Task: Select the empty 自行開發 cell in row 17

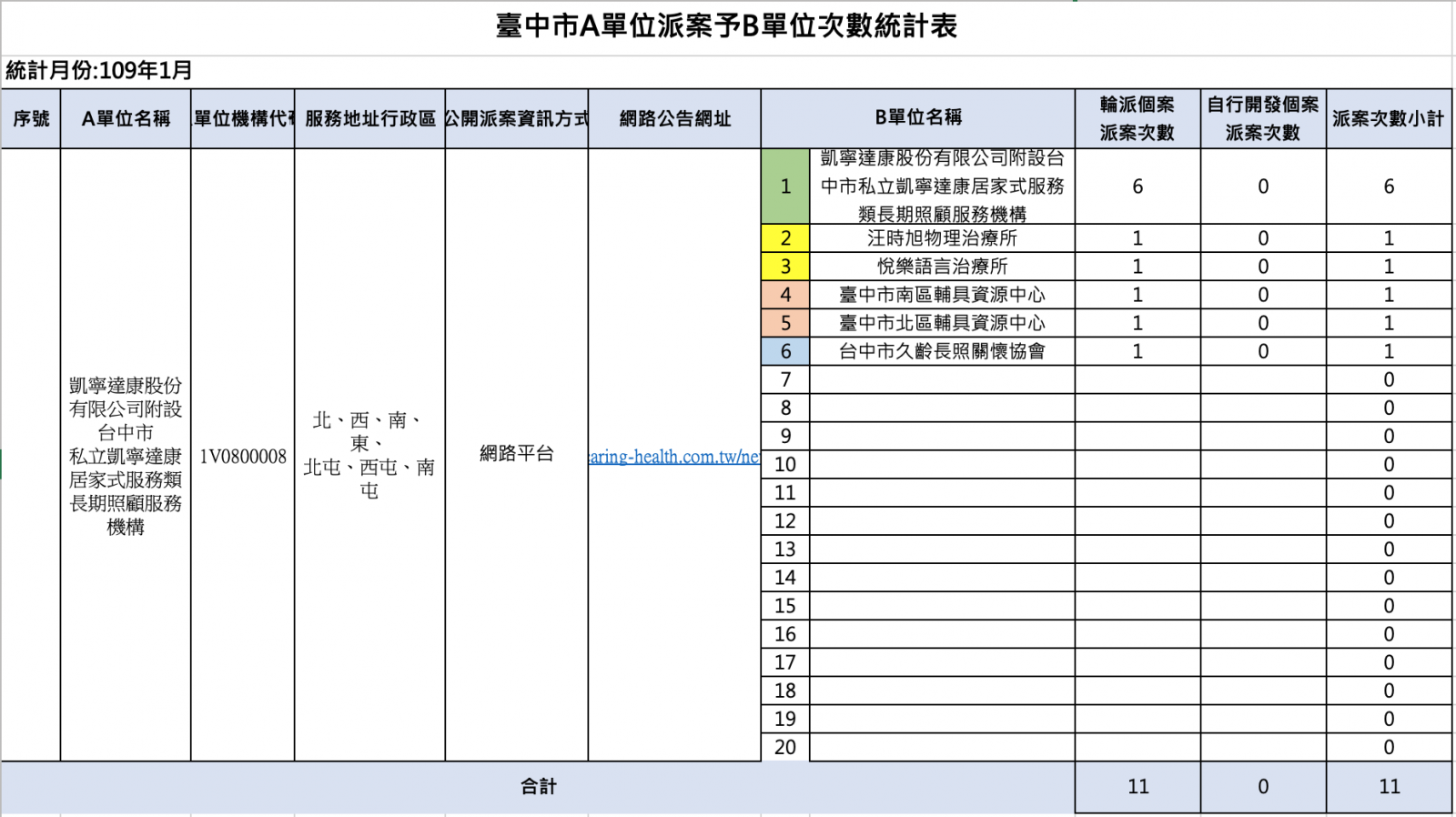Action: tap(1263, 662)
